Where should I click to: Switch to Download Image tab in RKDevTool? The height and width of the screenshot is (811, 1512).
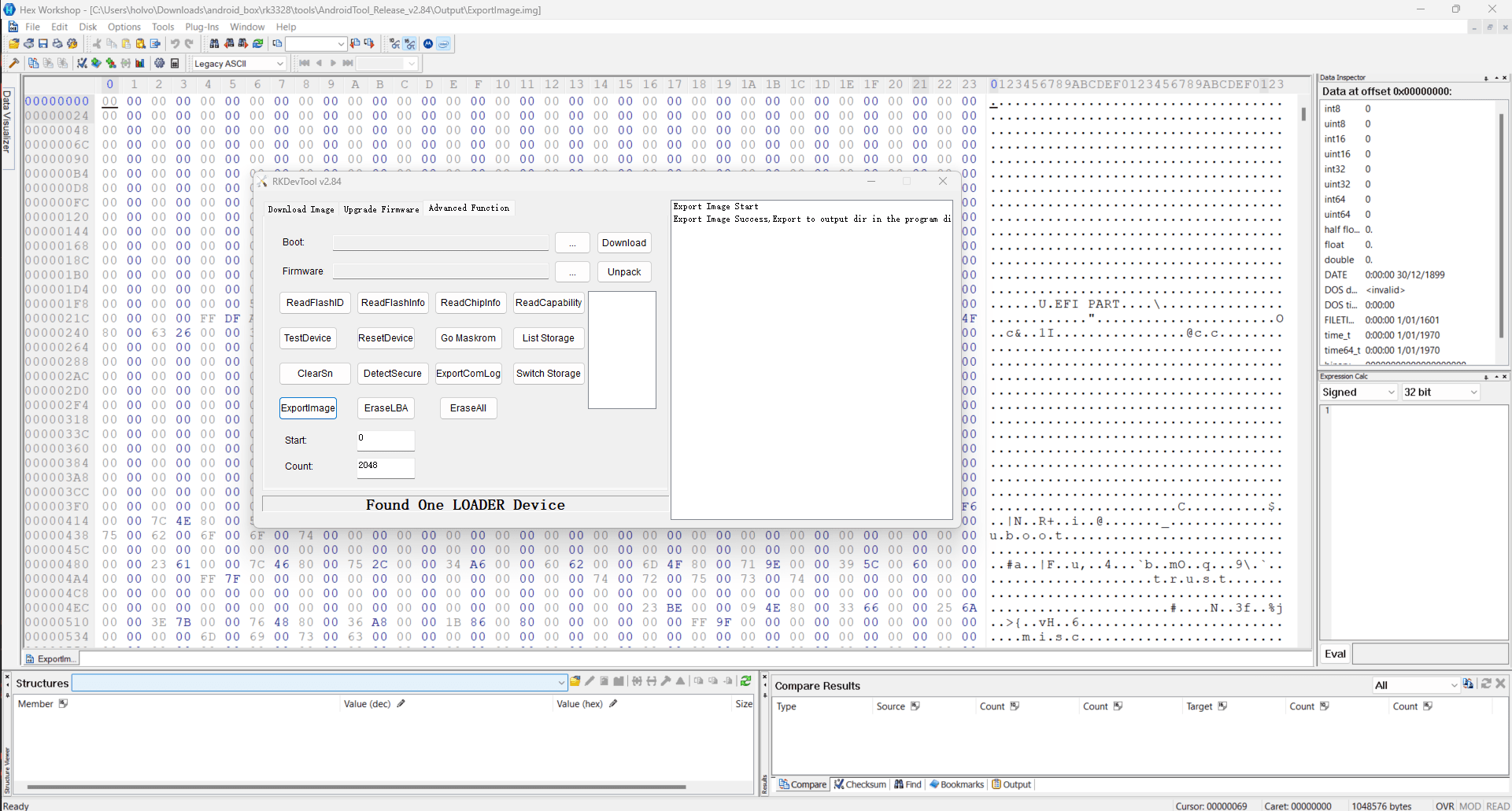tap(301, 209)
